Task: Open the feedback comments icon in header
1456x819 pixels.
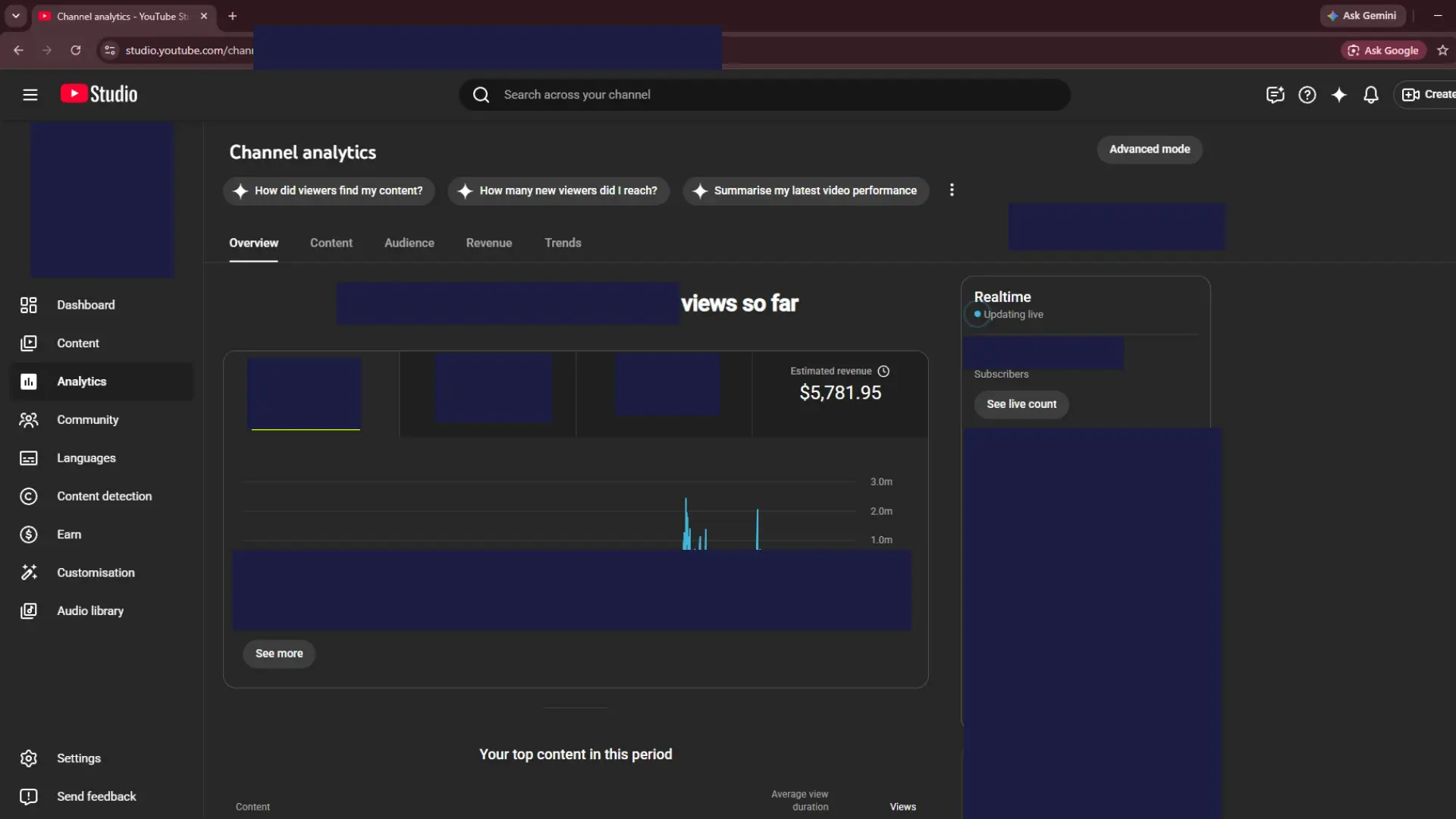Action: tap(1275, 95)
